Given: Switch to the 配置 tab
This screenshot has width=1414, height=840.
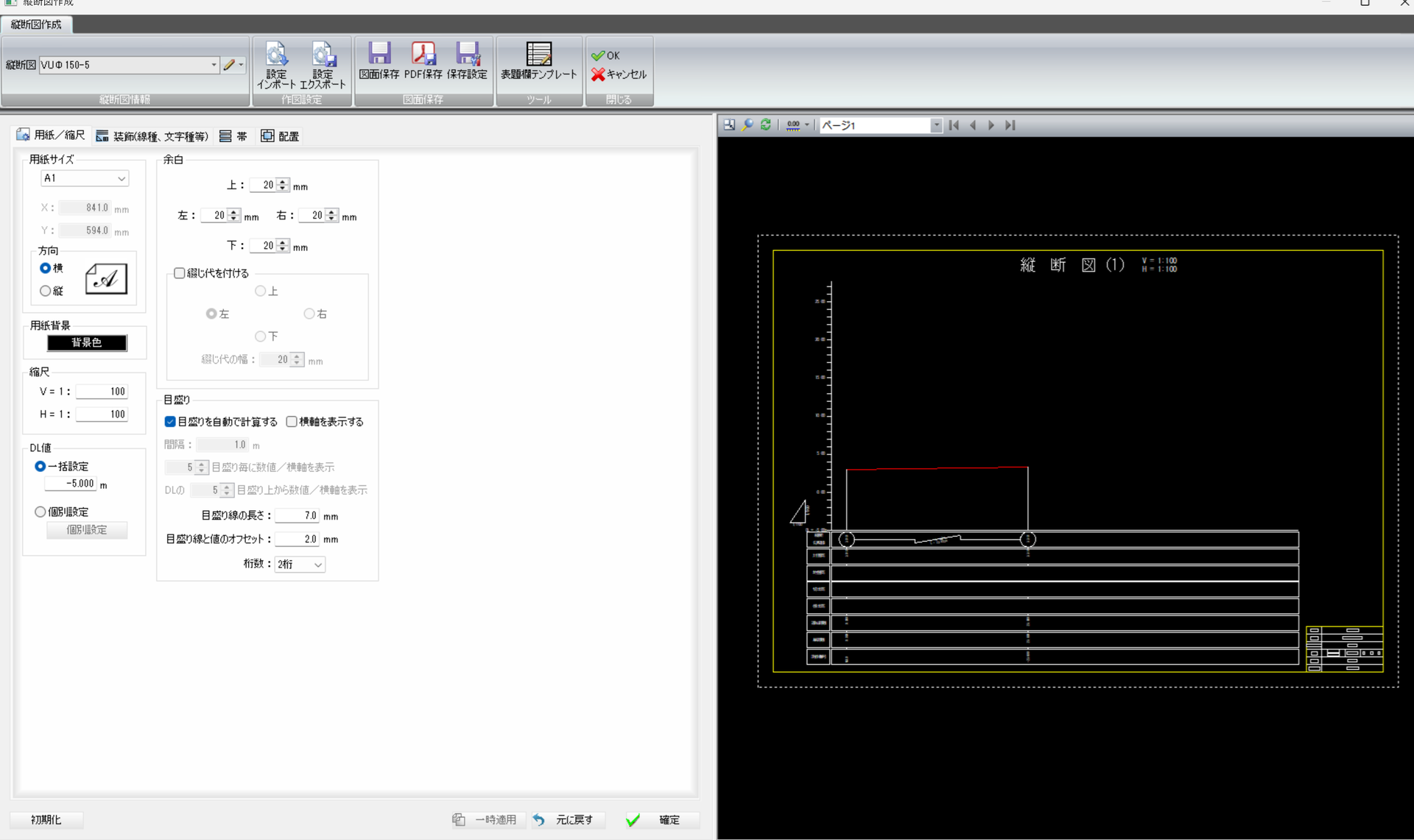Looking at the screenshot, I should (x=280, y=136).
